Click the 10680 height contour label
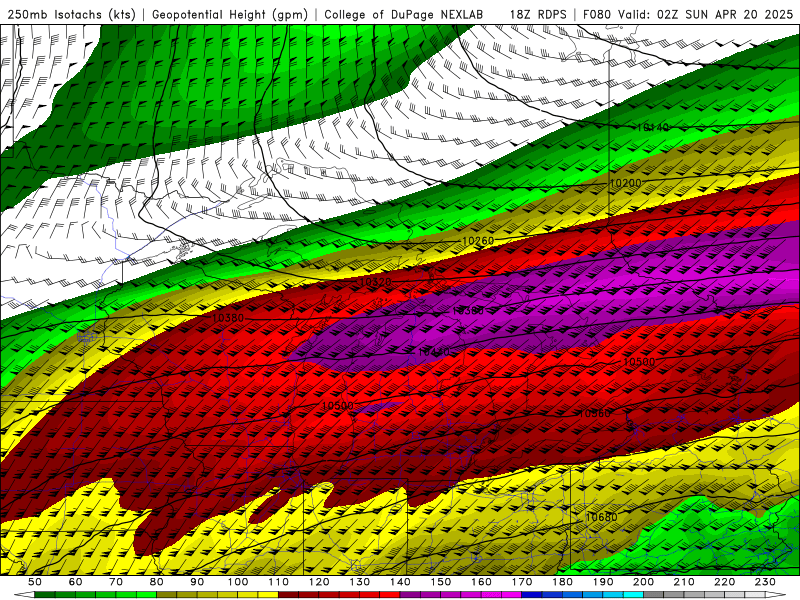This screenshot has height=600, width=800. point(602,517)
